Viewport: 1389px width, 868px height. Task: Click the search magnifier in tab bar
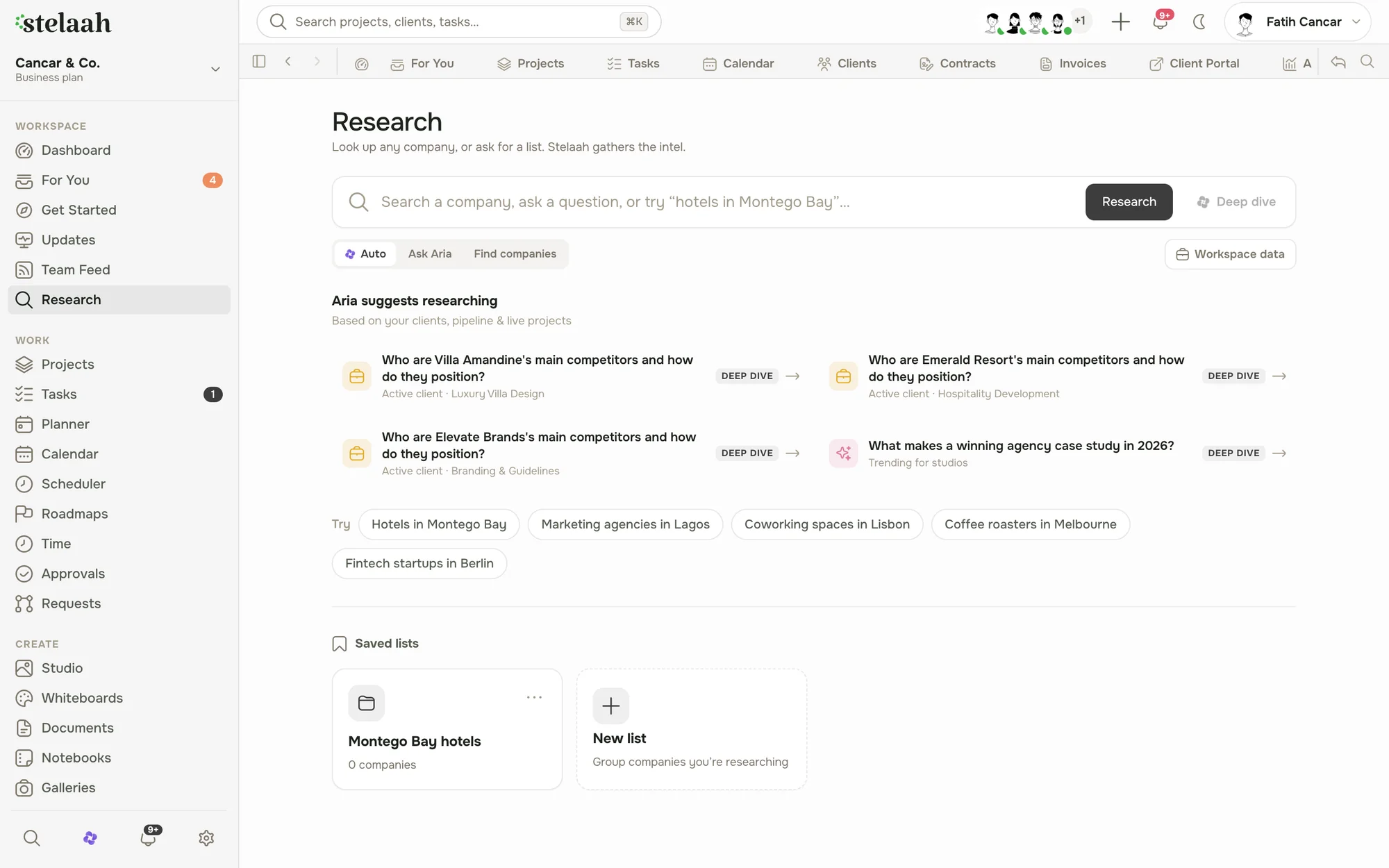(x=1367, y=62)
